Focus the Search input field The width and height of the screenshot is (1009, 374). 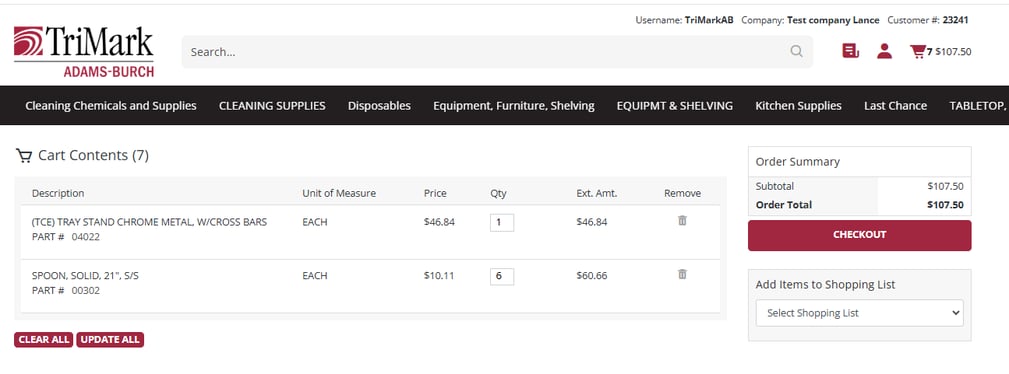coord(488,51)
